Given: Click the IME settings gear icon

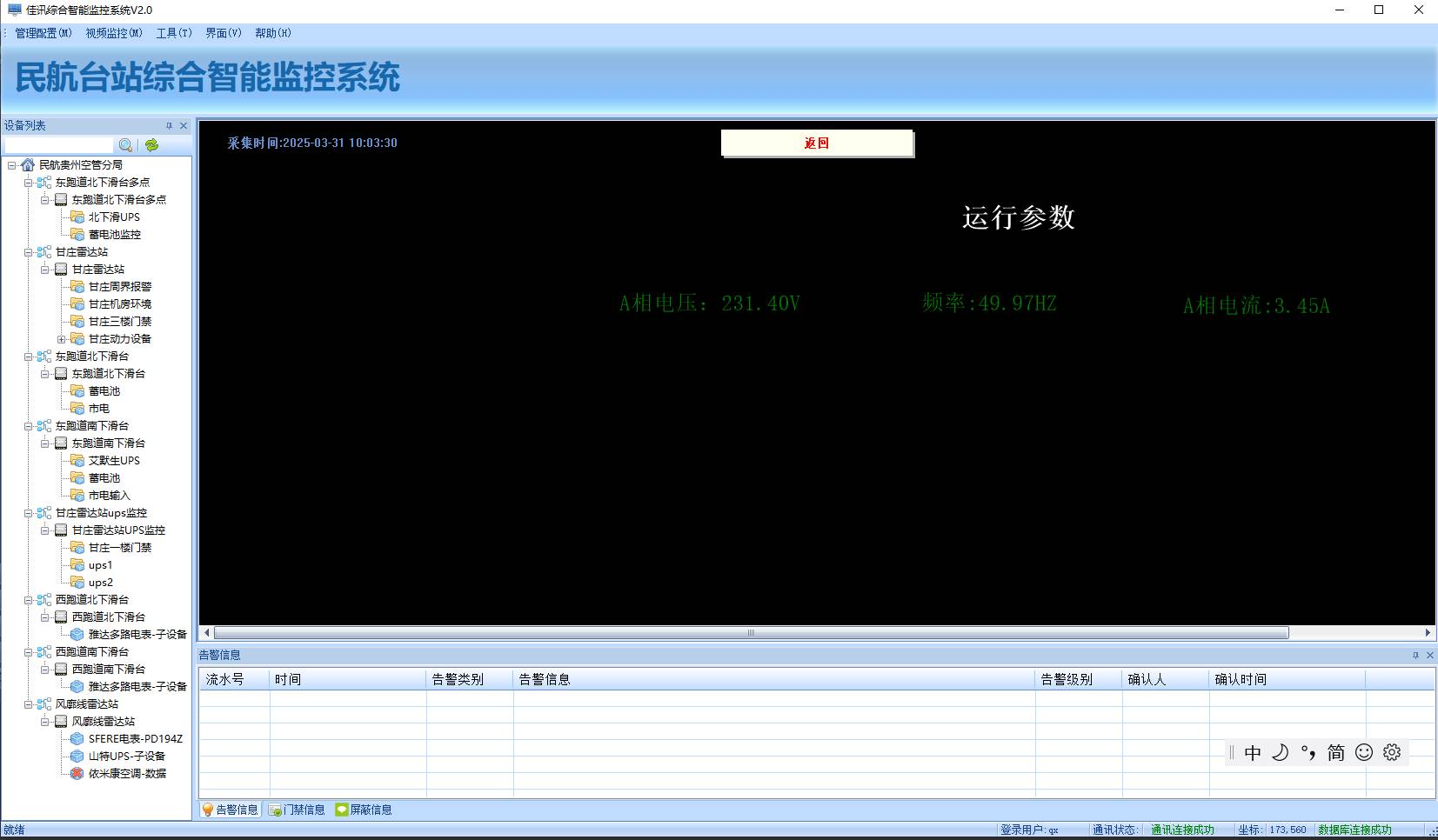Looking at the screenshot, I should coord(1392,753).
